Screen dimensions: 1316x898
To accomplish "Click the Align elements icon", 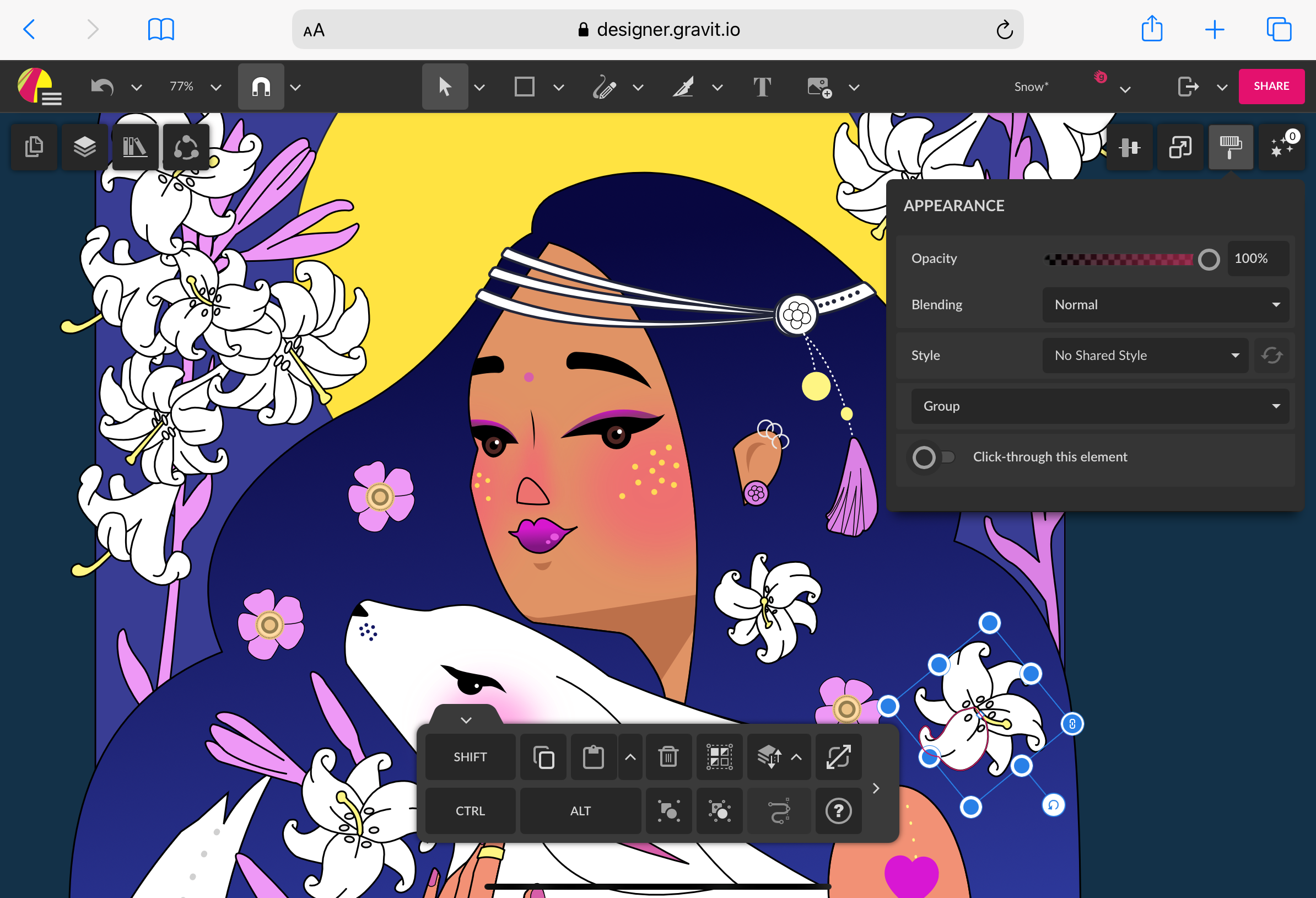I will click(1132, 147).
